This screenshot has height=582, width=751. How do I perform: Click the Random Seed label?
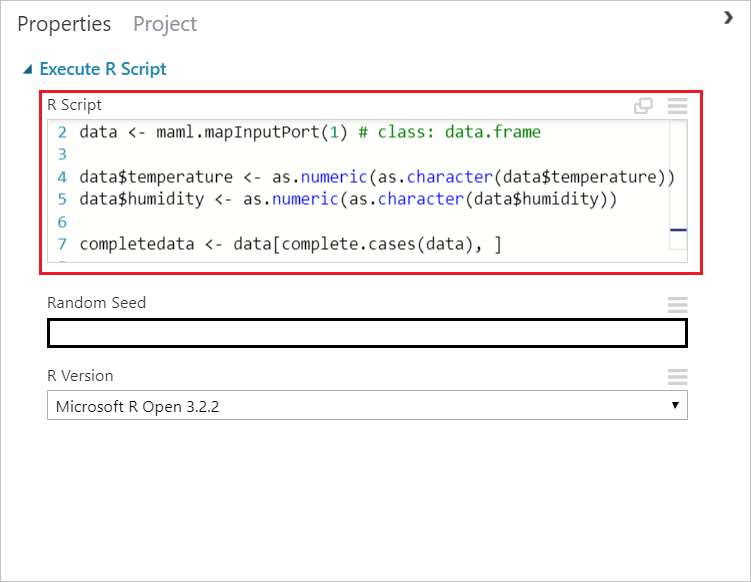[96, 303]
